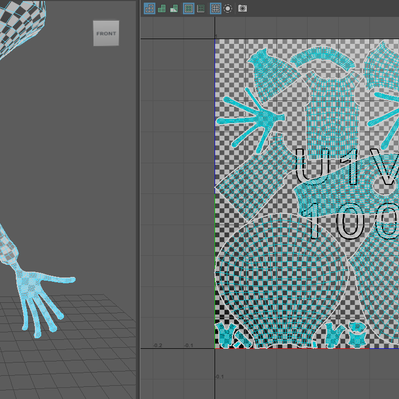Screen dimensions: 399x399
Task: Click the dim green grid toolbar icon
Action: (201, 8)
